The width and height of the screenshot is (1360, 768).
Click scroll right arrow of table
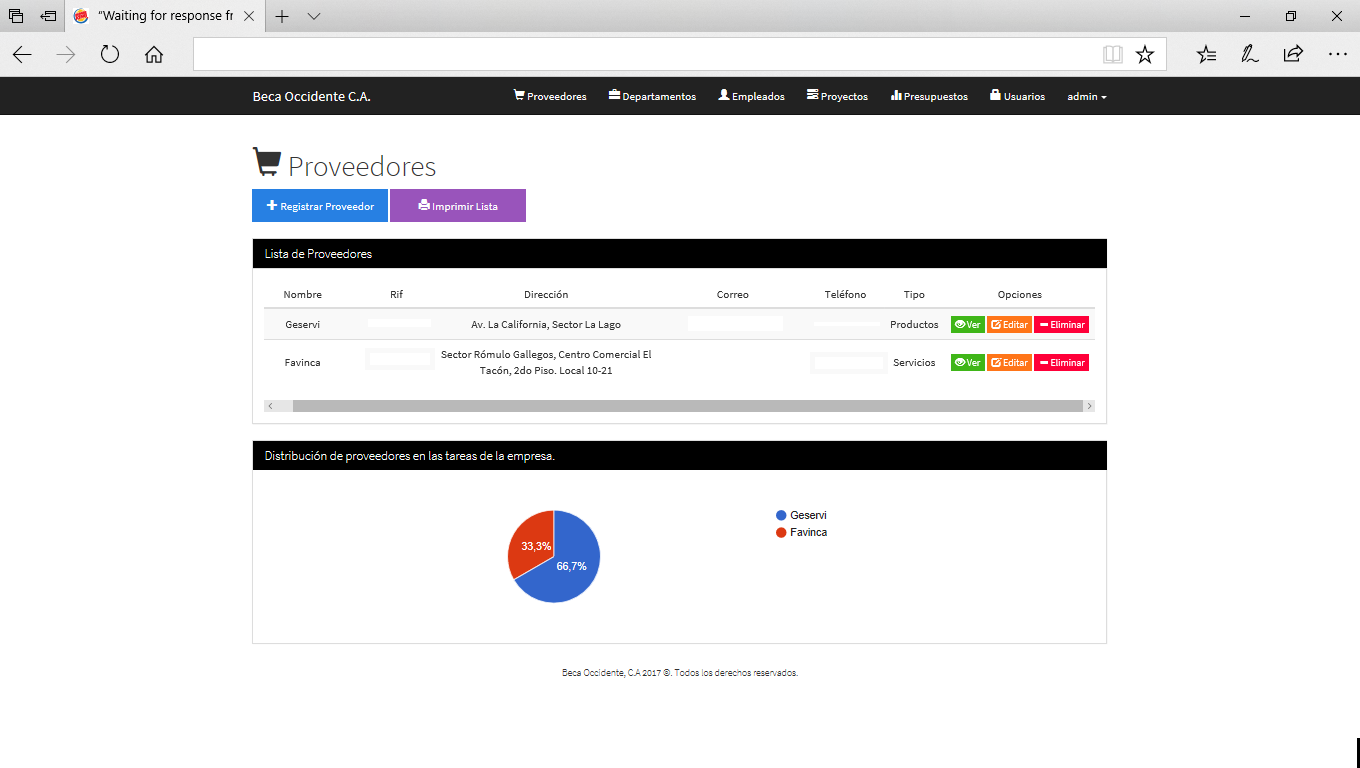(x=1089, y=406)
